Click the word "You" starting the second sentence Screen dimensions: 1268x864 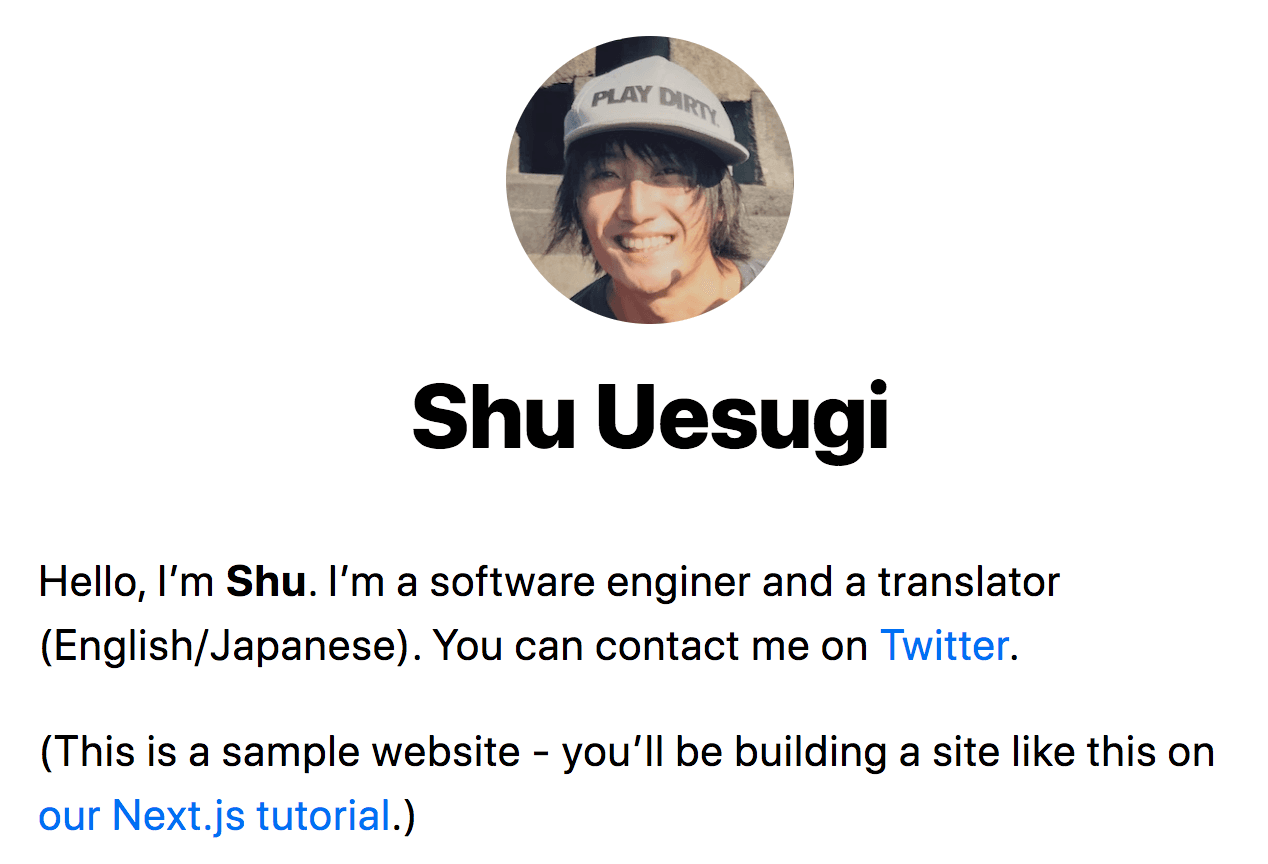coord(470,646)
